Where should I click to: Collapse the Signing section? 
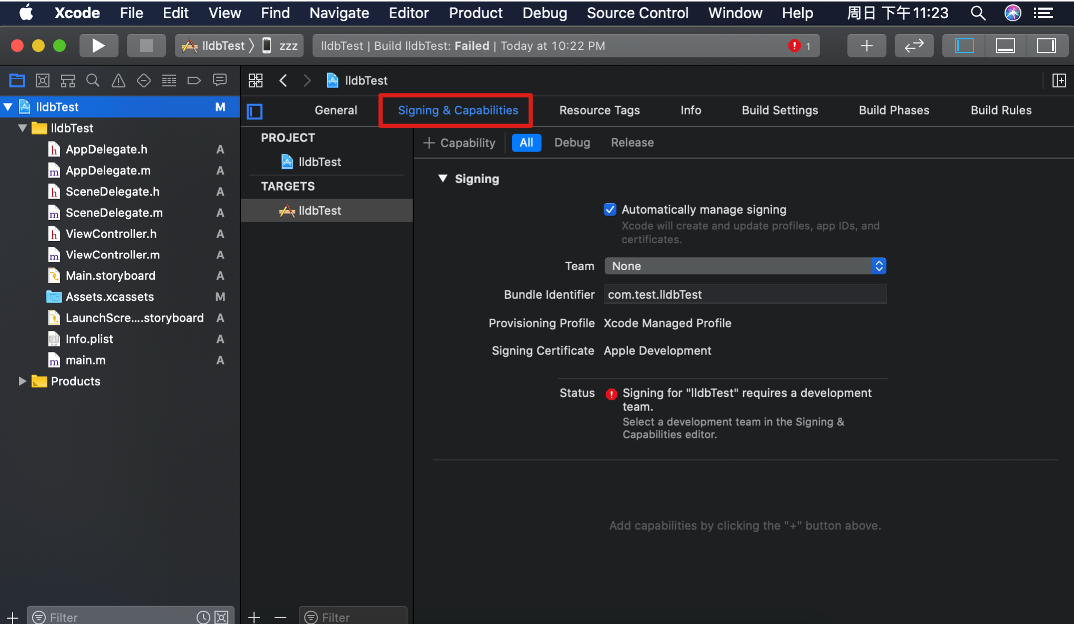[x=443, y=179]
